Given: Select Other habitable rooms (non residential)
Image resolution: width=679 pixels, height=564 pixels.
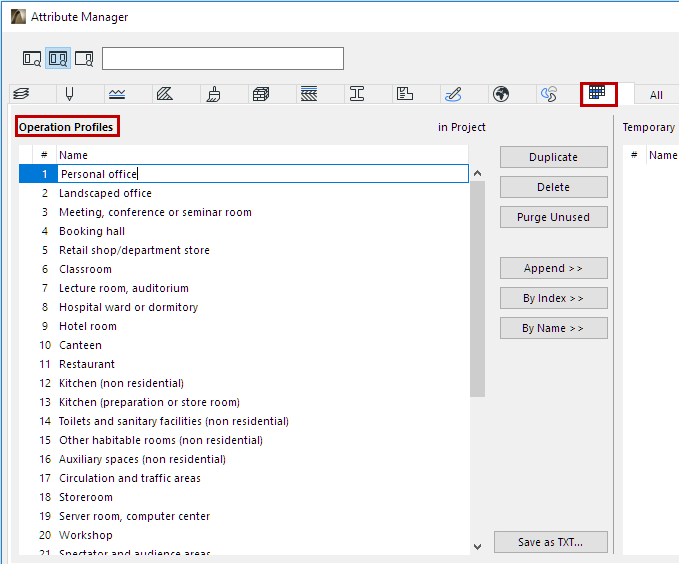Looking at the screenshot, I should (x=244, y=440).
